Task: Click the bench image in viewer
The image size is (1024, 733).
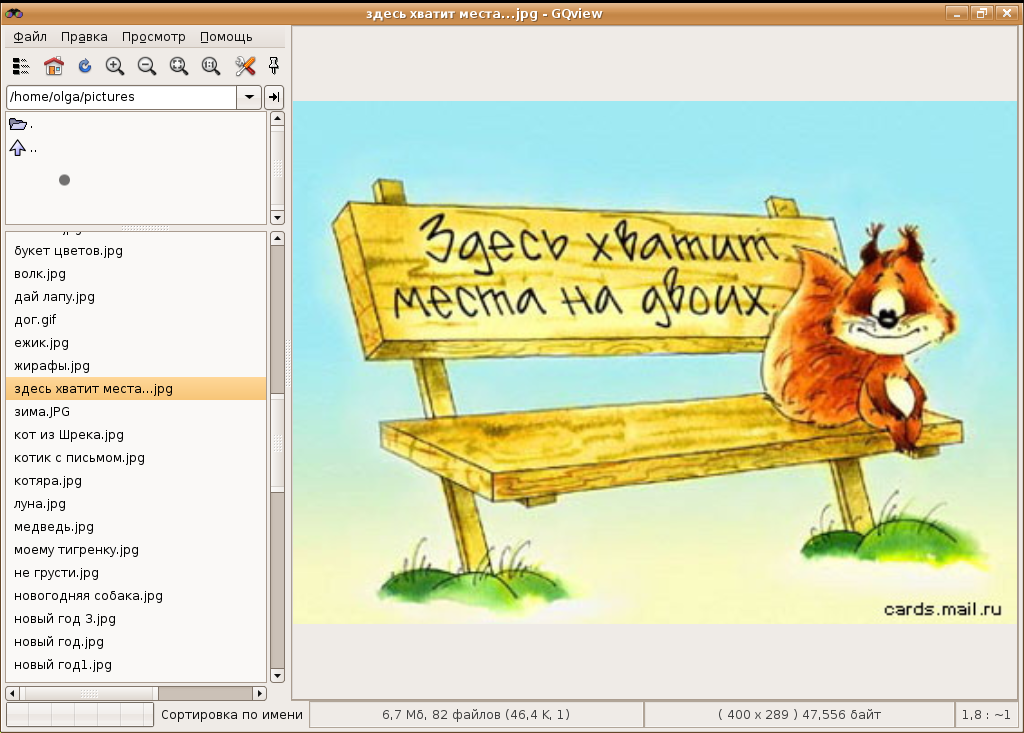Action: point(654,363)
